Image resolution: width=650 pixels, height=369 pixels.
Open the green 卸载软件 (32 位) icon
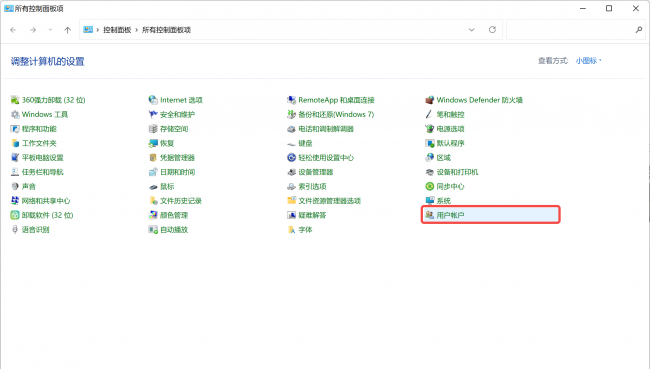point(15,215)
